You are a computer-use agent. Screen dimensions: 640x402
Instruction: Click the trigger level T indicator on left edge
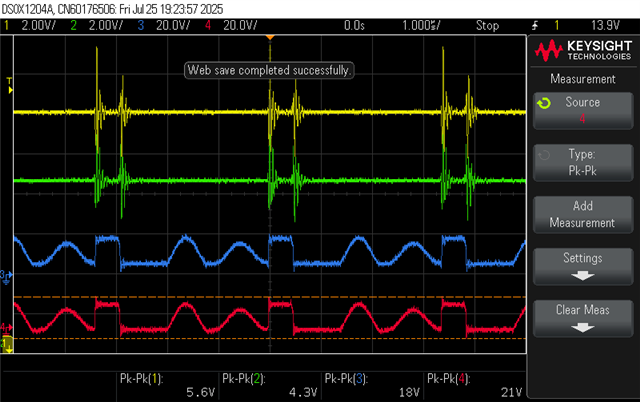9,85
